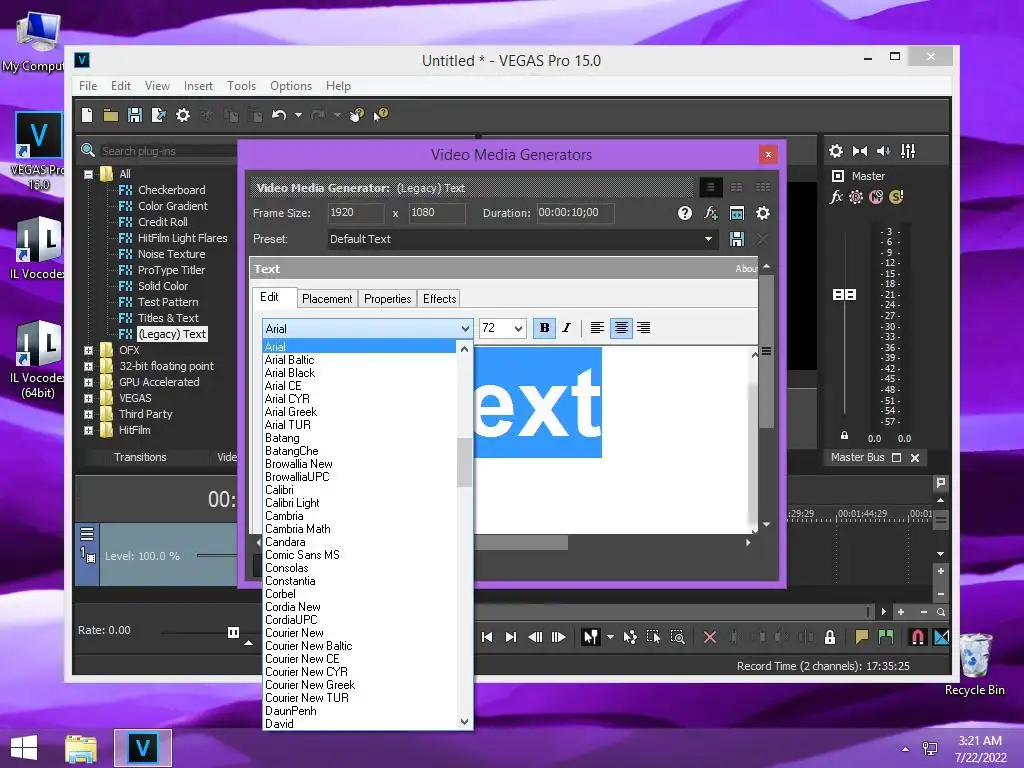Click the Previous Frame transport button
The image size is (1024, 768).
pos(535,637)
